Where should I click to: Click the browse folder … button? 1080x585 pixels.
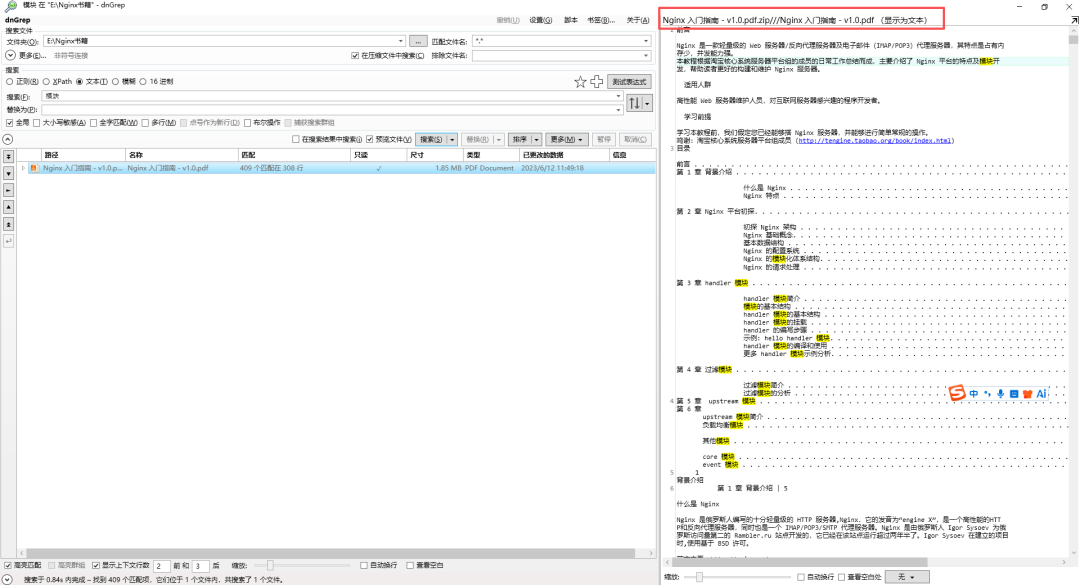[x=417, y=41]
